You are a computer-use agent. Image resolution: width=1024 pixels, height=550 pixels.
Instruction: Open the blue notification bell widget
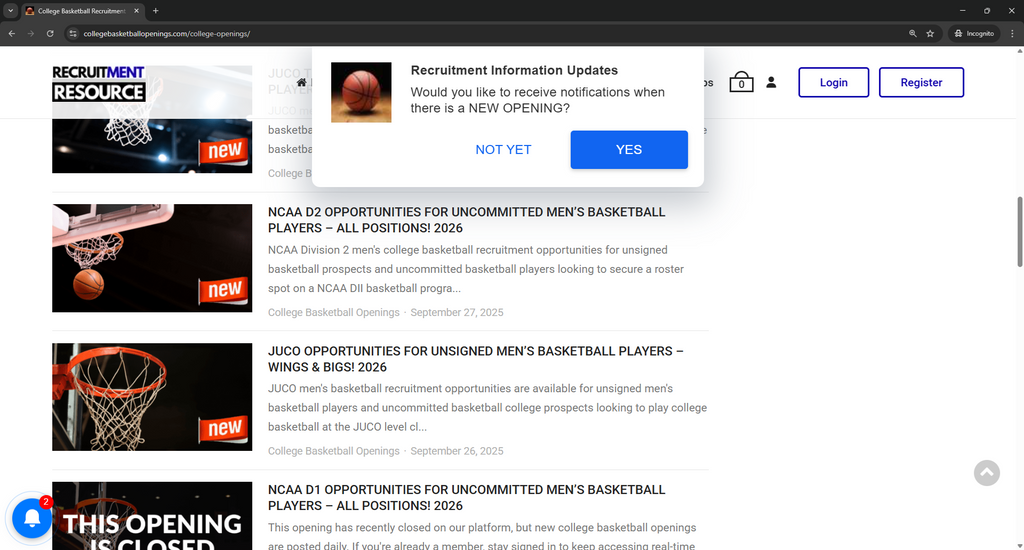(x=31, y=518)
